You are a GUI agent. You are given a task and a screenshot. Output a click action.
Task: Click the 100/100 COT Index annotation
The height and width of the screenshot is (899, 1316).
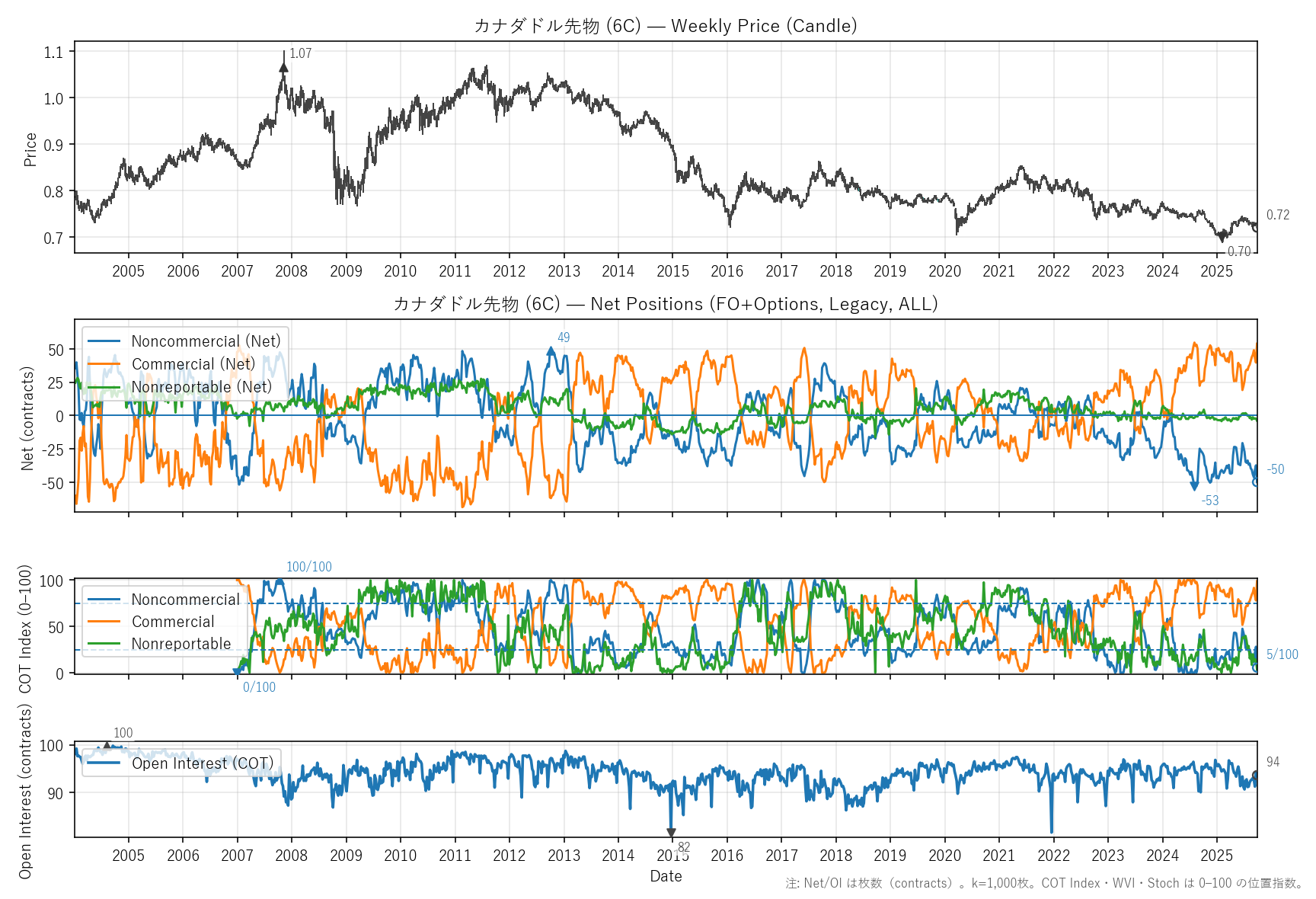(x=308, y=567)
